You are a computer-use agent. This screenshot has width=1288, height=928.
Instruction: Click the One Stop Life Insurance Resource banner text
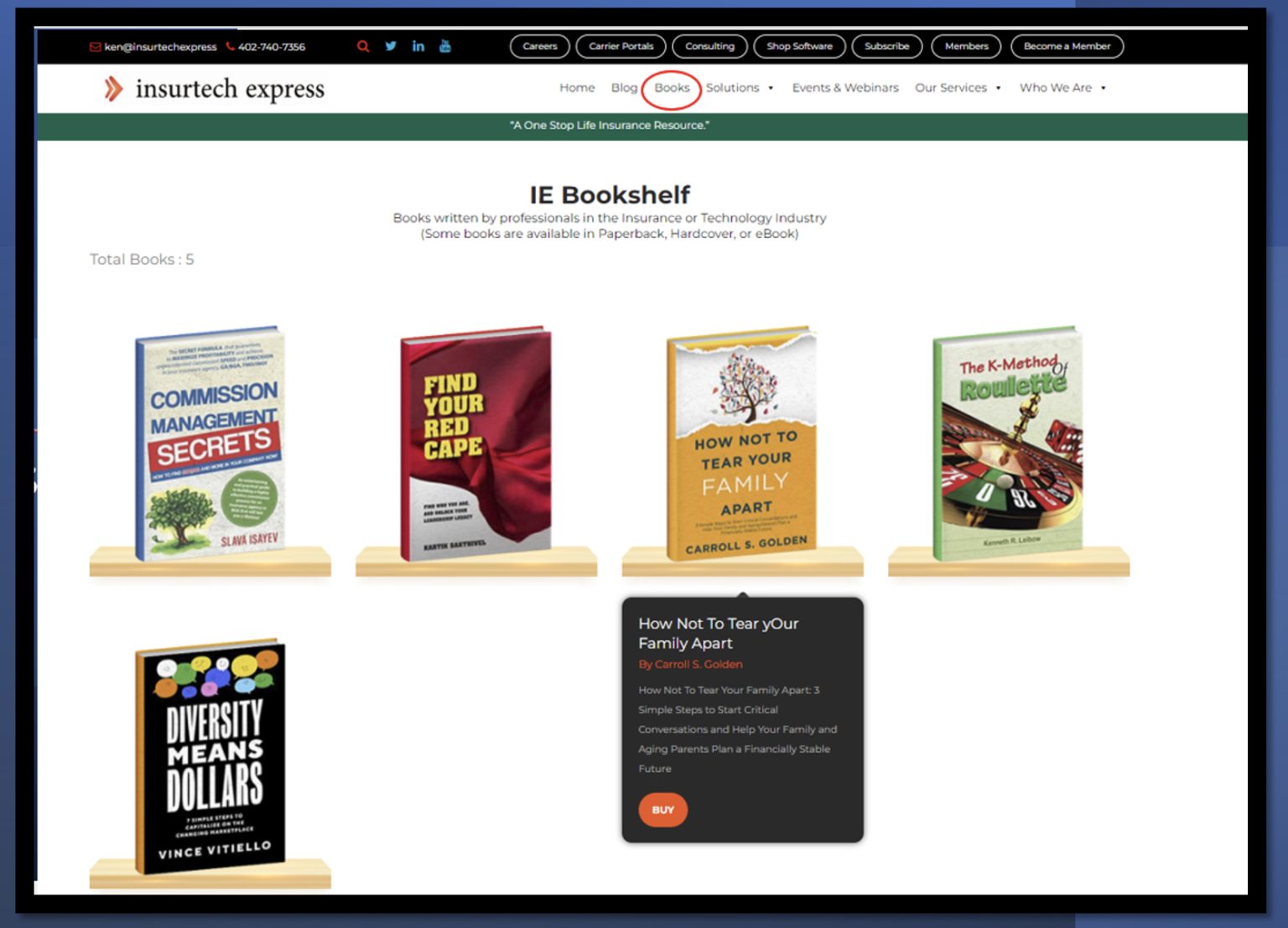click(610, 125)
